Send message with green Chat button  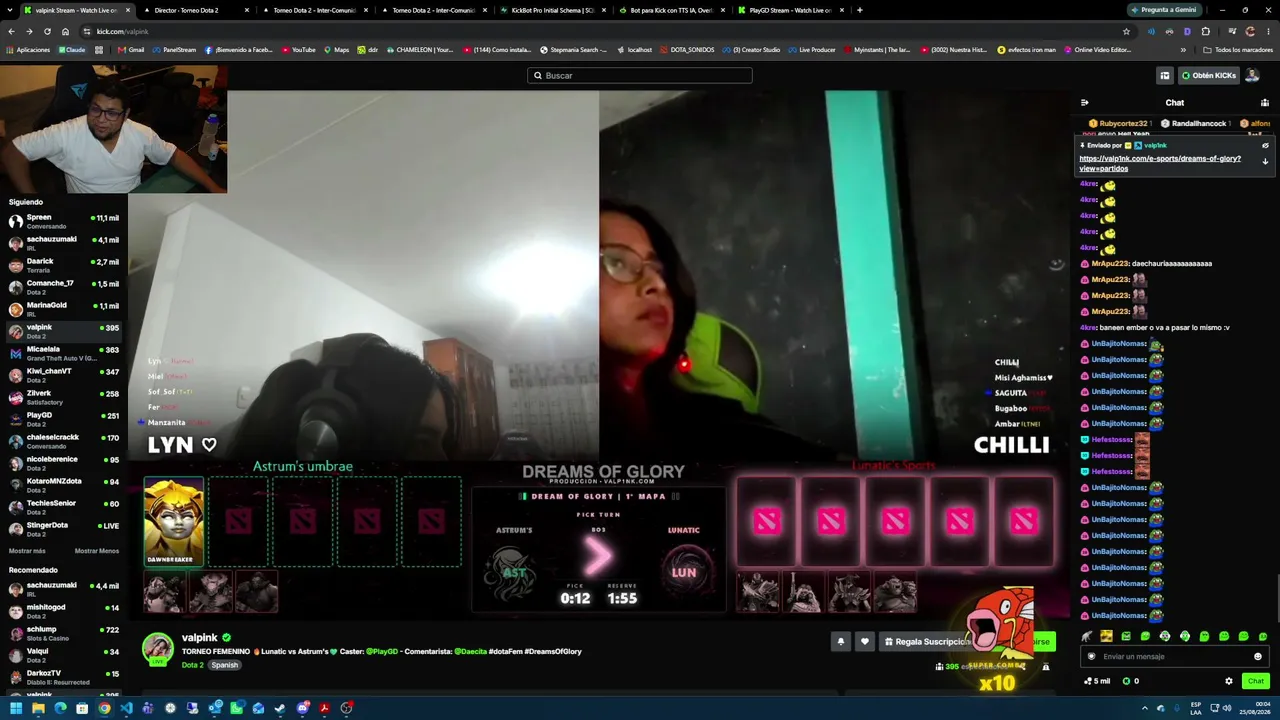click(x=1256, y=681)
